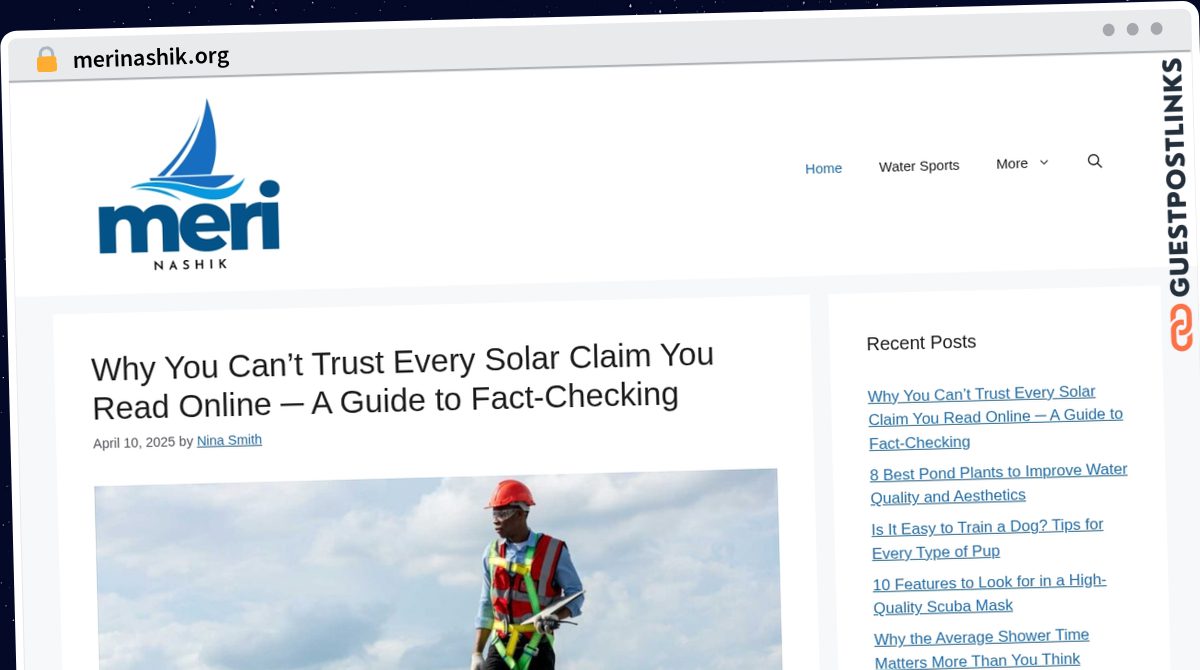Open 'Is It Easy to Train a Dog' post
1200x670 pixels.
point(987,538)
